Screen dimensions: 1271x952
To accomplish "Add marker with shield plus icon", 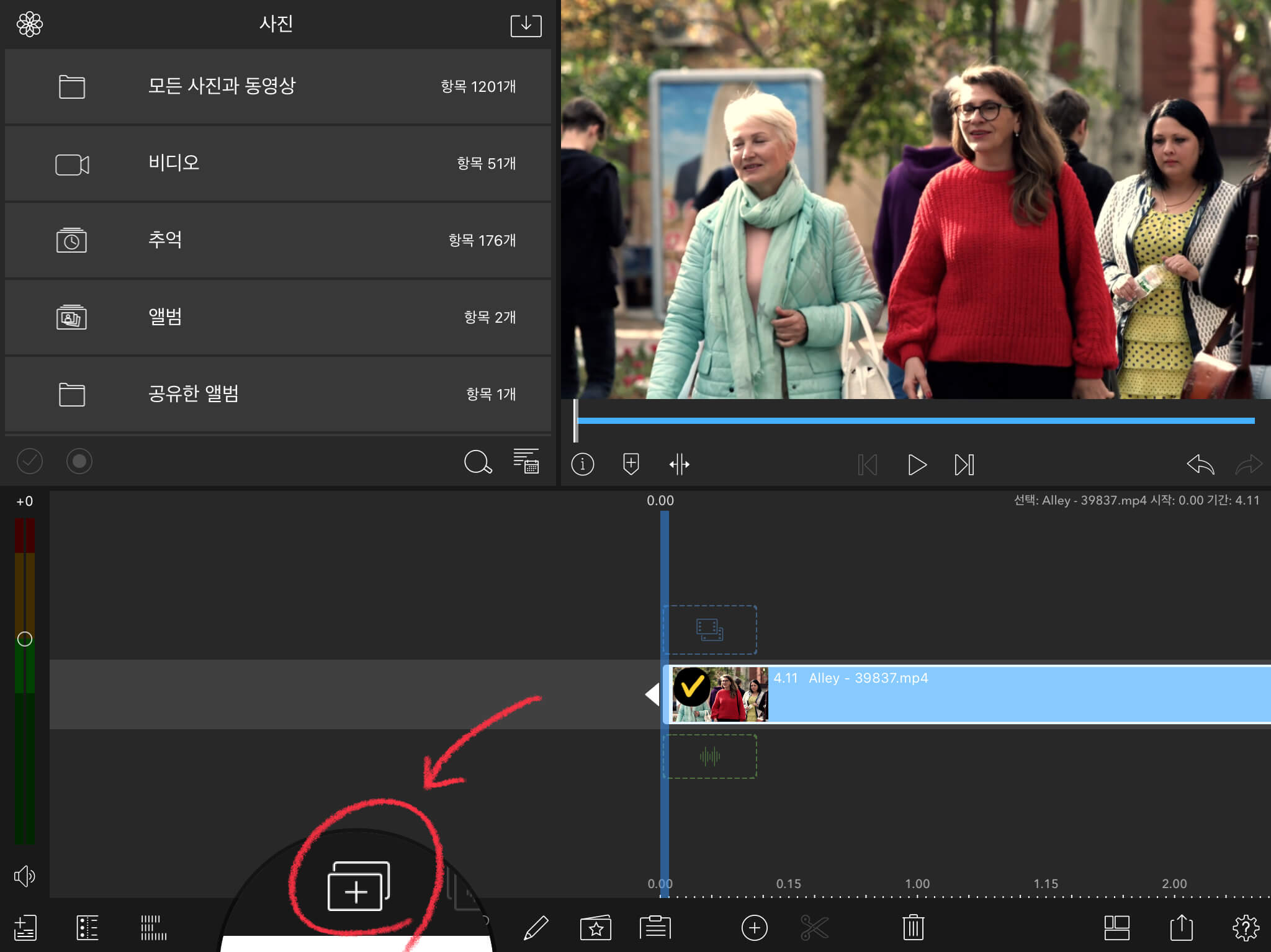I will coord(631,464).
